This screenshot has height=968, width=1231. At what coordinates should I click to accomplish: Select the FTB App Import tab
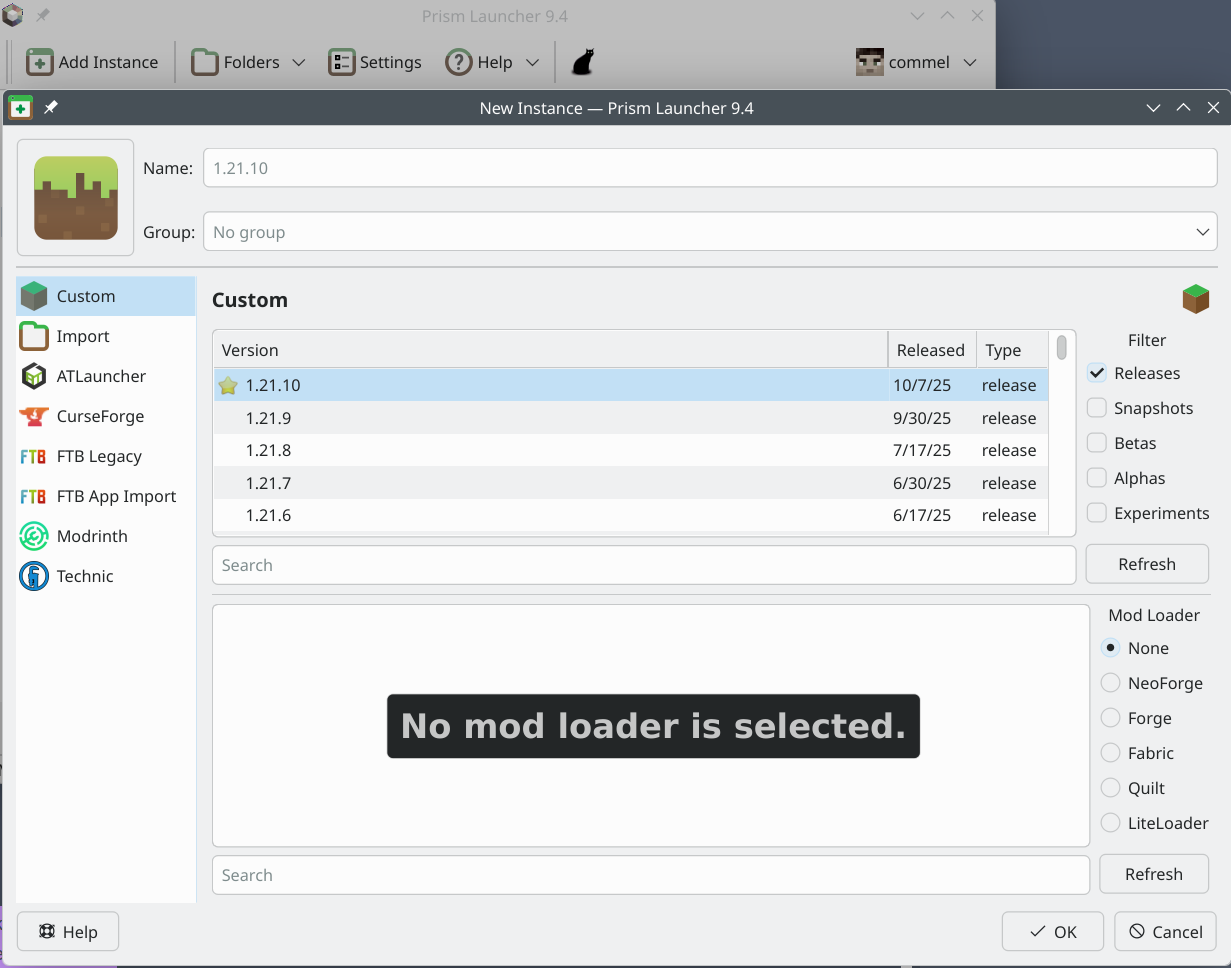click(x=116, y=496)
